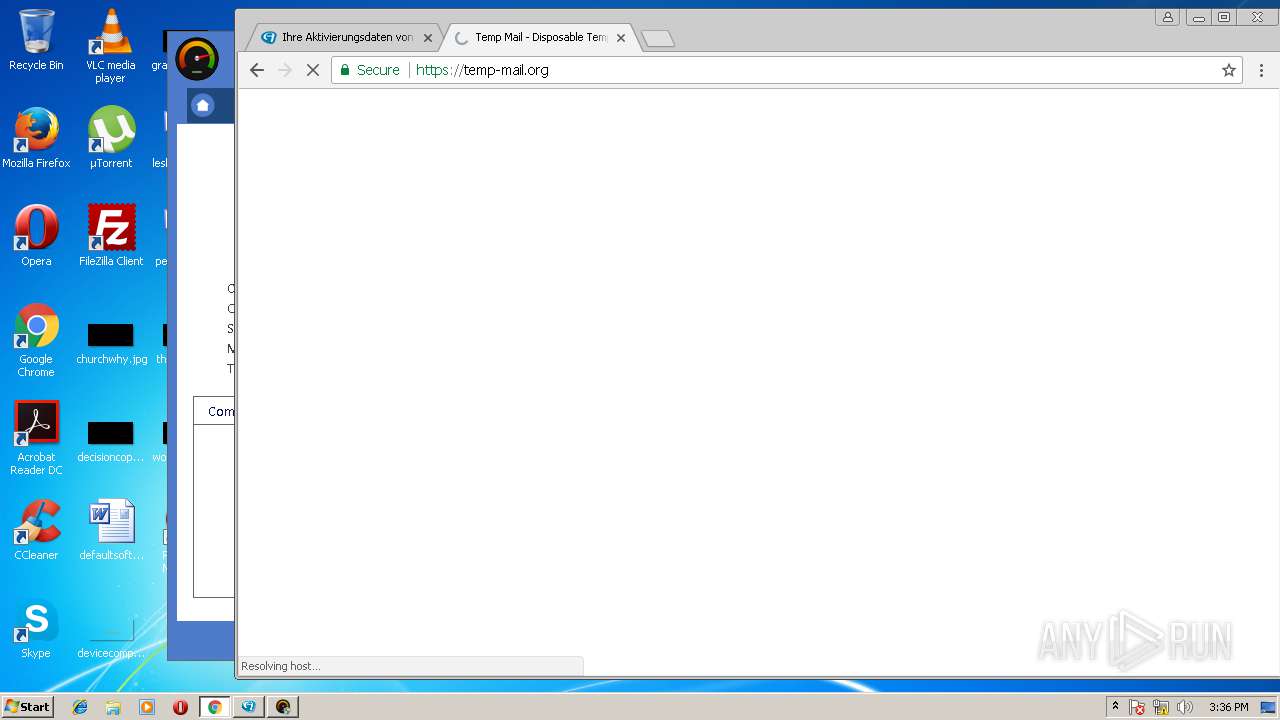
Task: Open Chrome's three-dot menu
Action: point(1261,70)
